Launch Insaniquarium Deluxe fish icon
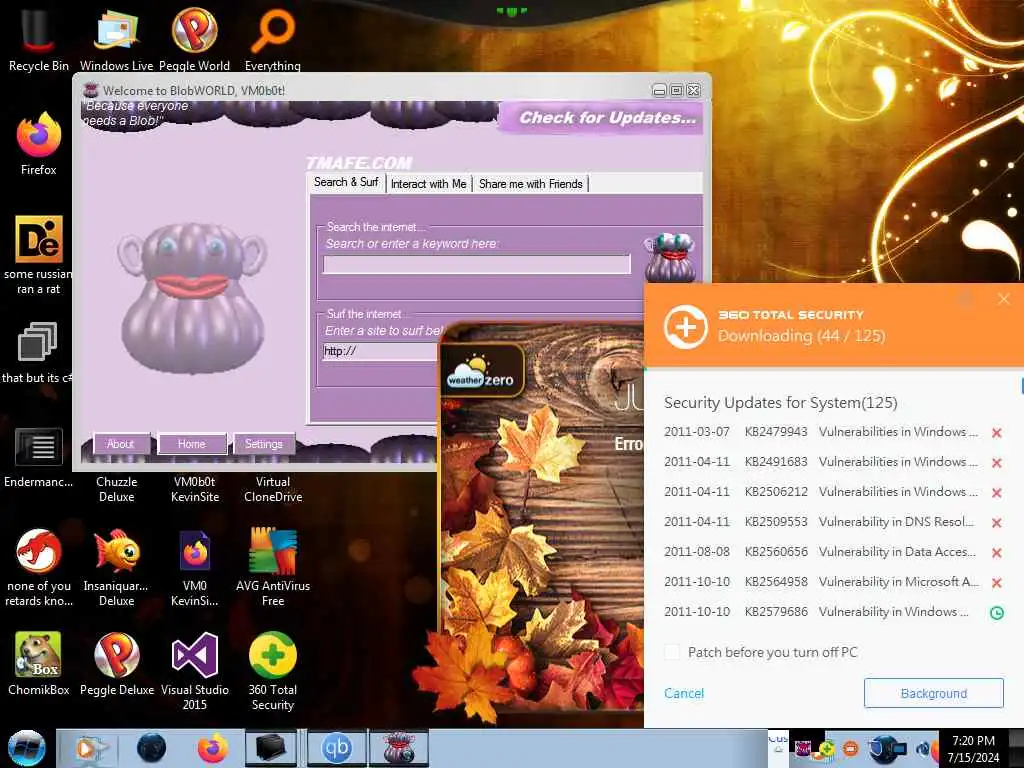 116,567
